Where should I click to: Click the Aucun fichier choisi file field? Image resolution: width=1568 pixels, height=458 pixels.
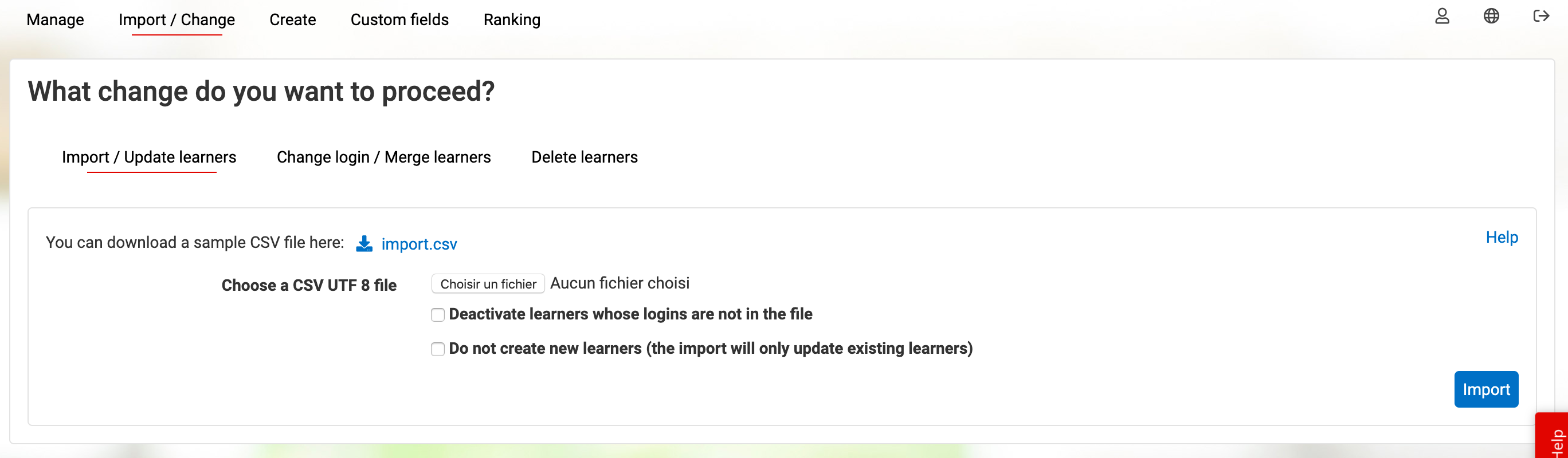click(x=620, y=283)
